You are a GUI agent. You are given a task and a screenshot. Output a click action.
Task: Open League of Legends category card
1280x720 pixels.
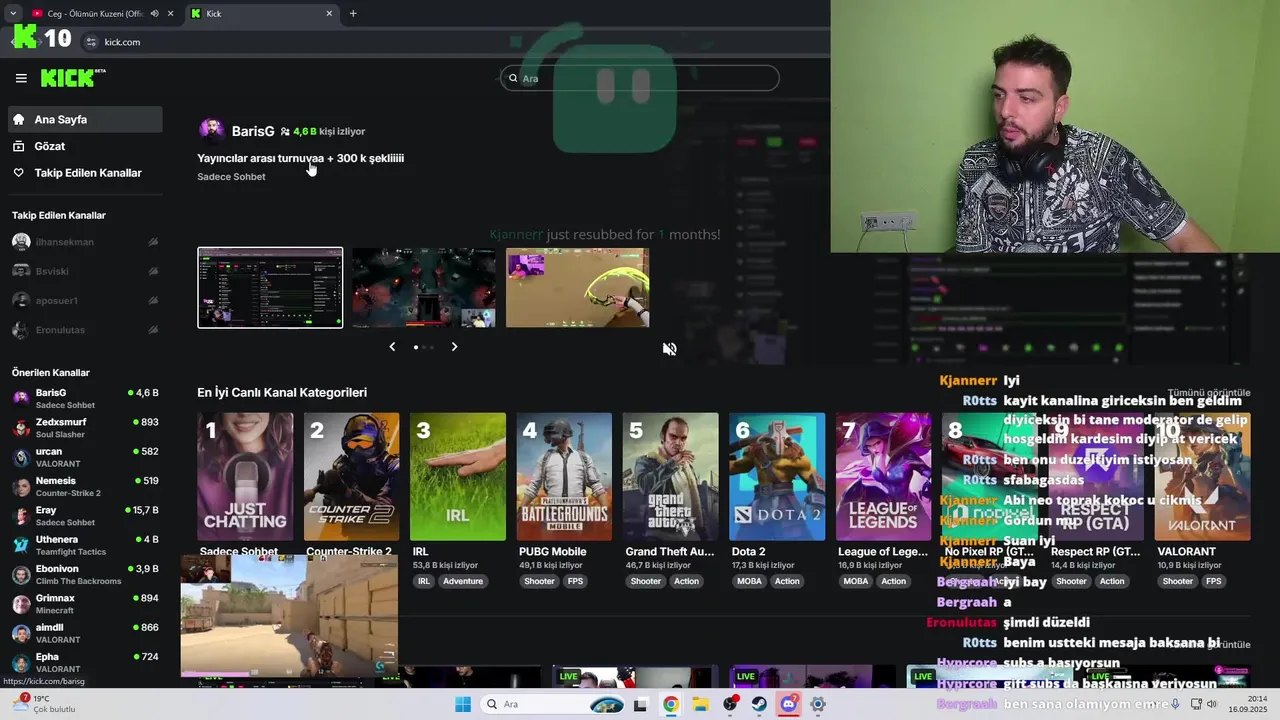point(883,477)
